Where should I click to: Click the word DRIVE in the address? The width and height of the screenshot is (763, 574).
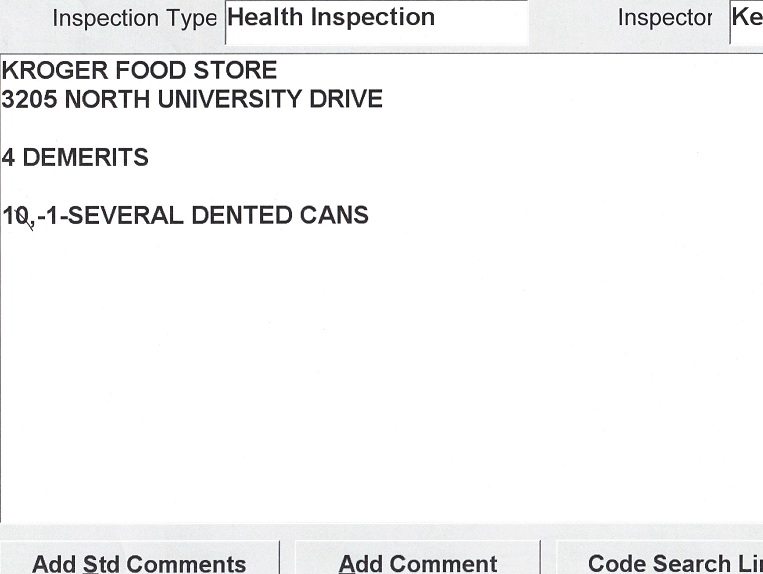tap(346, 100)
